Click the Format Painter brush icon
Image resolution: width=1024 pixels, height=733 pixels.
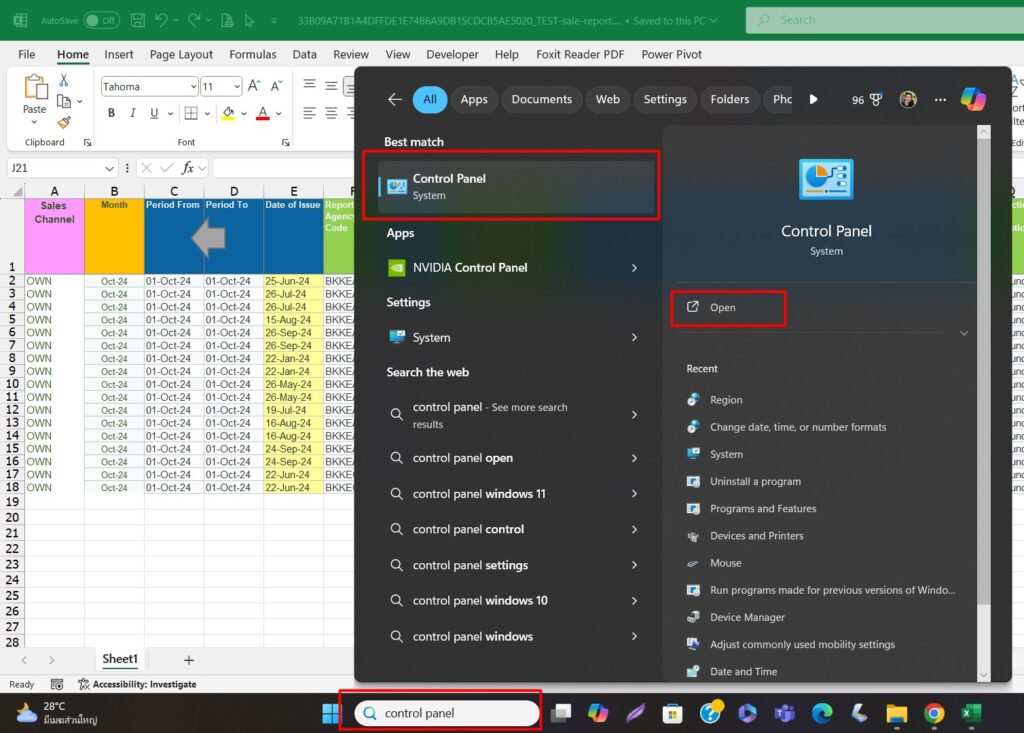coord(63,122)
